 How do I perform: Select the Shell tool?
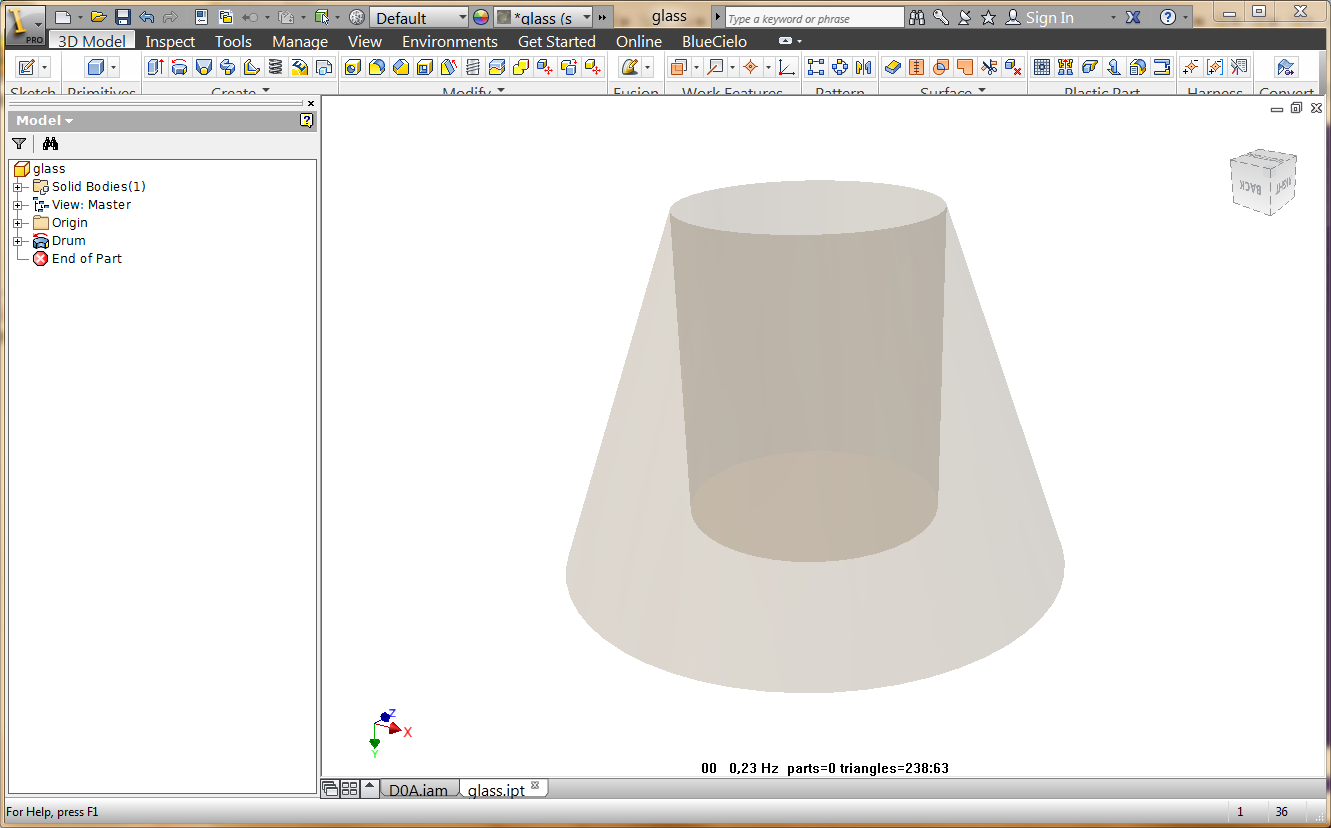(424, 67)
